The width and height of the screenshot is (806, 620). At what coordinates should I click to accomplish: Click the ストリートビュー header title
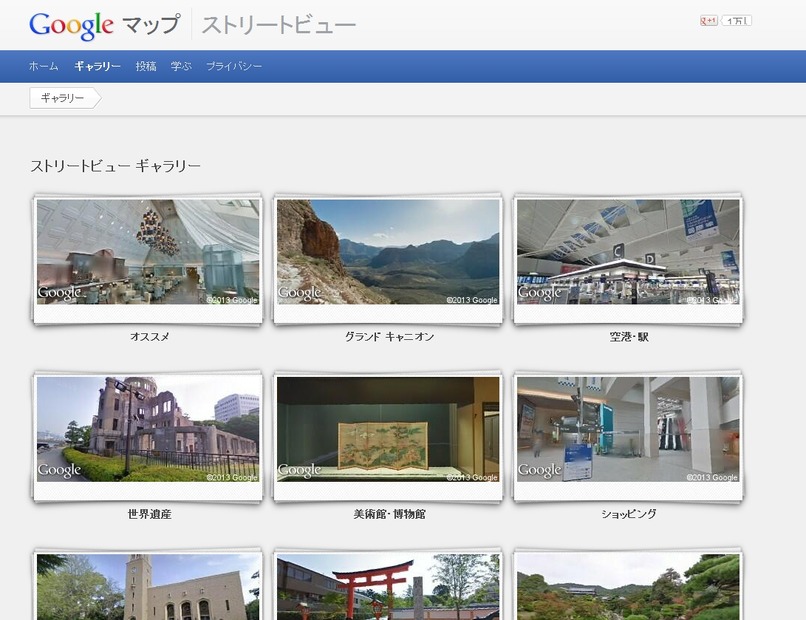click(x=278, y=25)
